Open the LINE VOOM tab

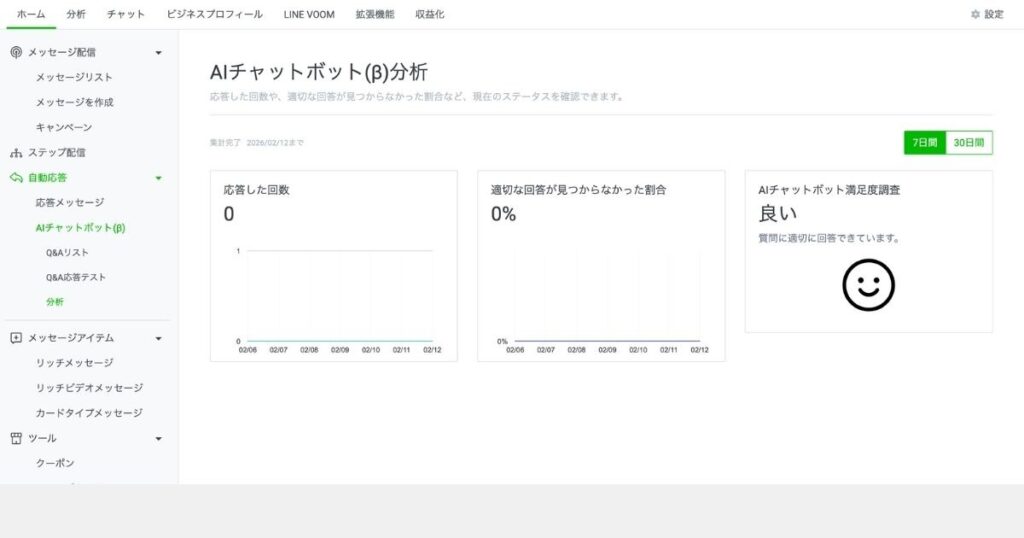[x=309, y=15]
